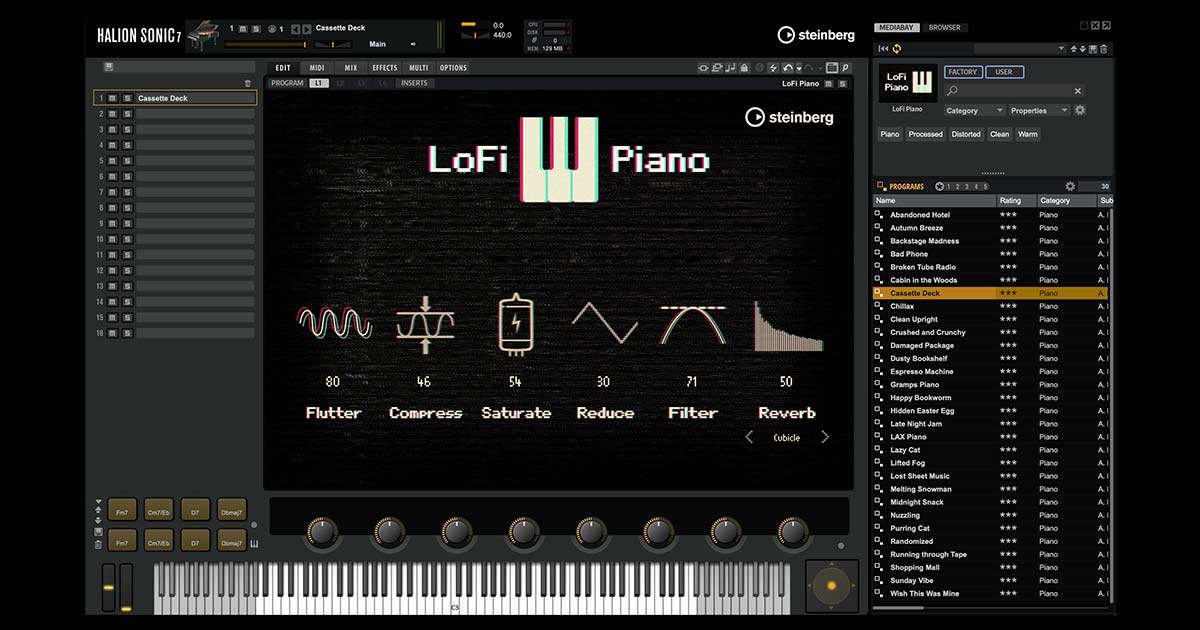Click the trash icon above slot list
The width and height of the screenshot is (1200, 630).
(x=248, y=83)
